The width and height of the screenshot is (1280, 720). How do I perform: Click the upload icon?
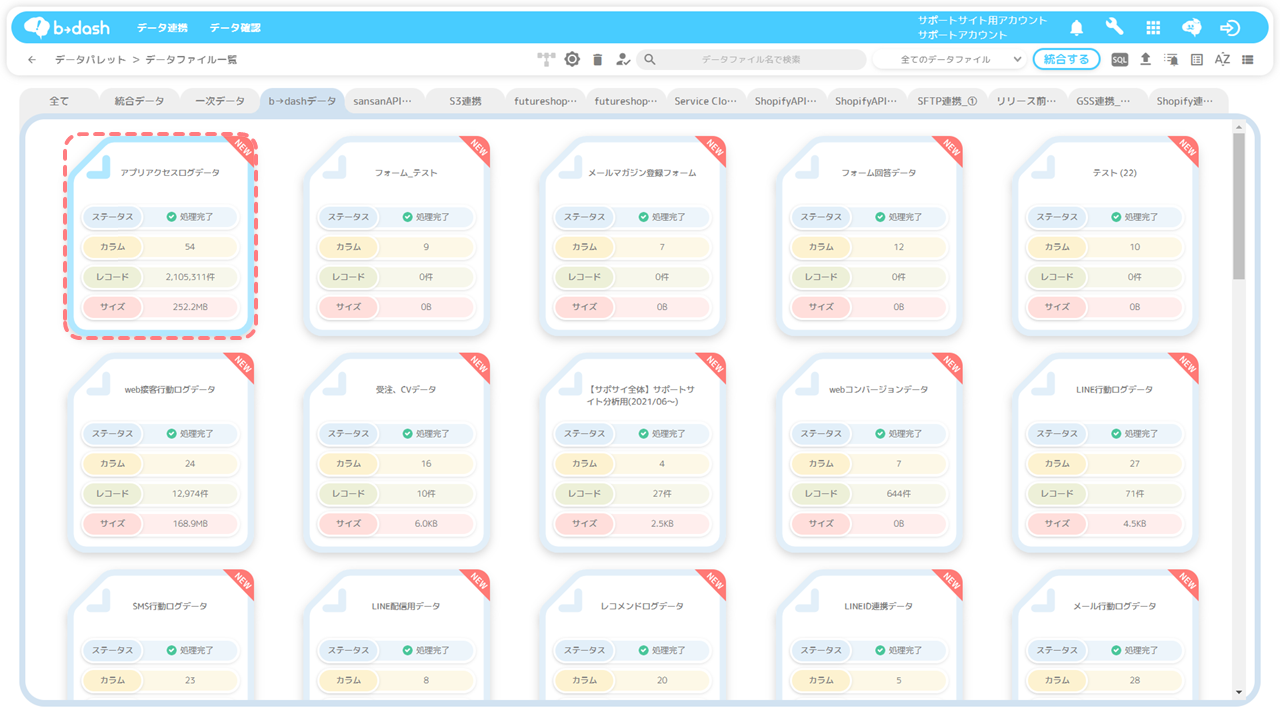click(1145, 60)
